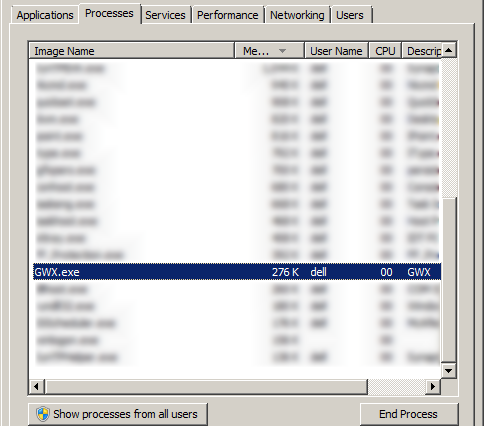Open the Services tab
484x426 pixels.
click(x=165, y=15)
